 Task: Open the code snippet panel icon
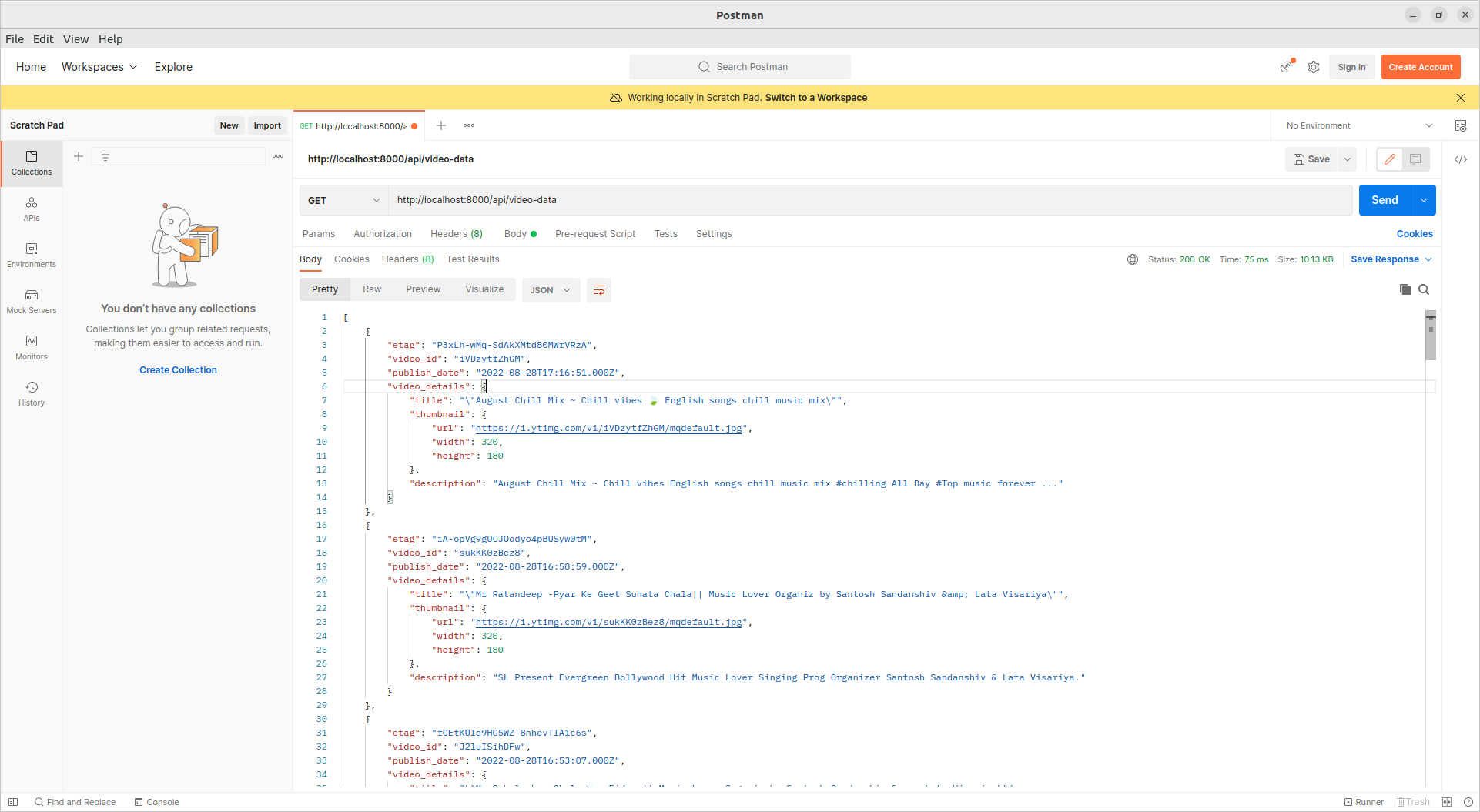(x=1461, y=159)
